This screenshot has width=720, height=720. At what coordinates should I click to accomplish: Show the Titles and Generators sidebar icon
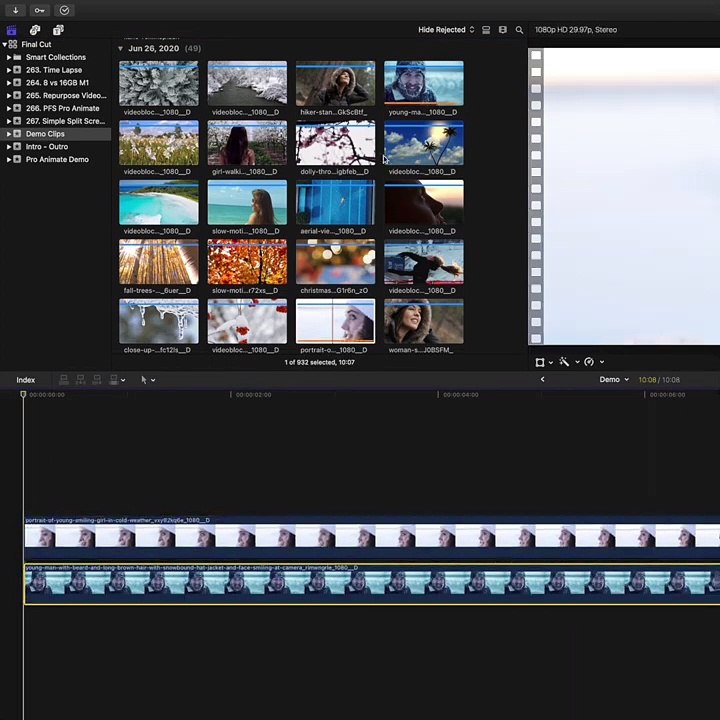click(x=58, y=30)
